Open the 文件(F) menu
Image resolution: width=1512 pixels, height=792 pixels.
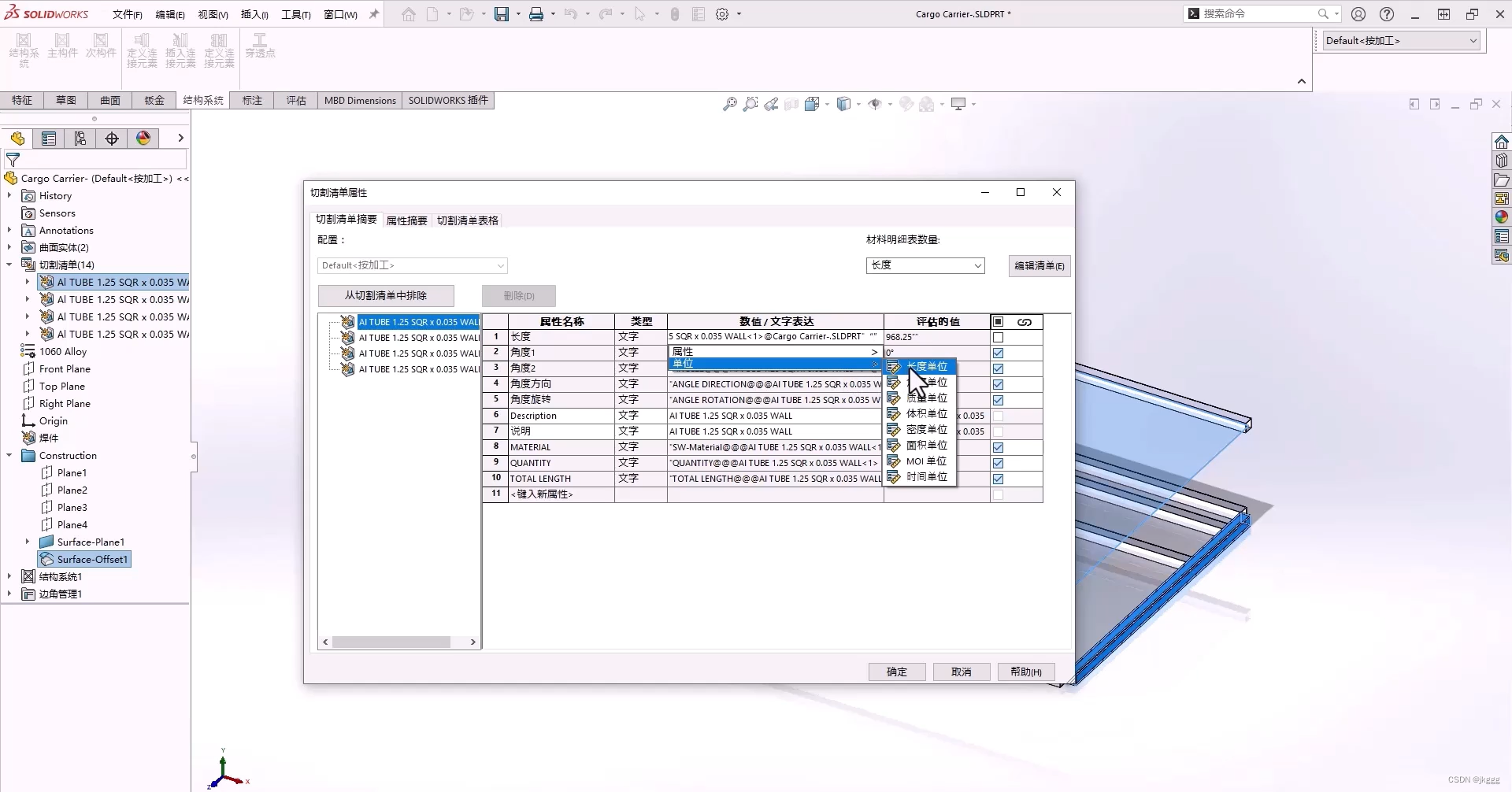click(x=127, y=14)
